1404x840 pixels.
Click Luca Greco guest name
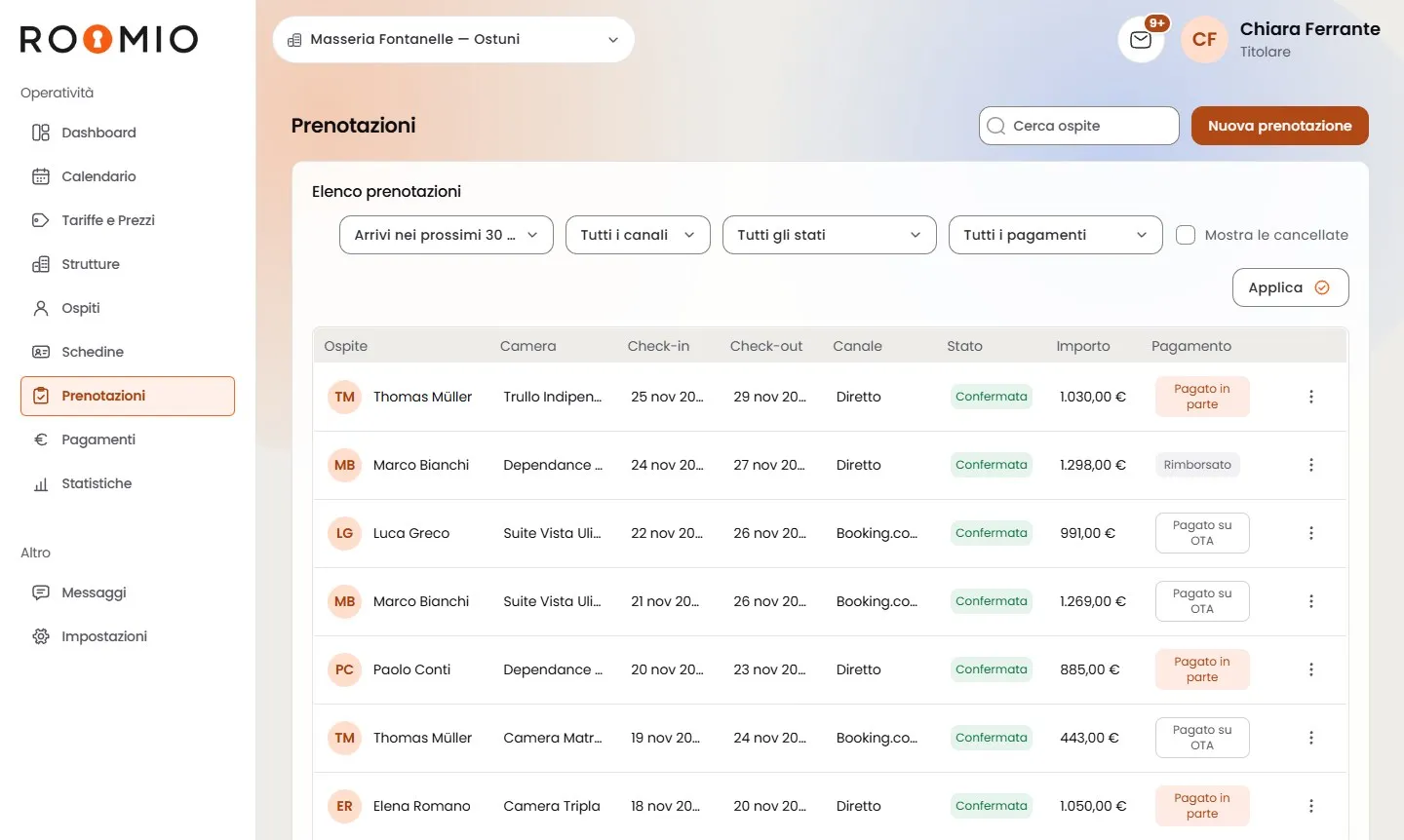point(411,533)
